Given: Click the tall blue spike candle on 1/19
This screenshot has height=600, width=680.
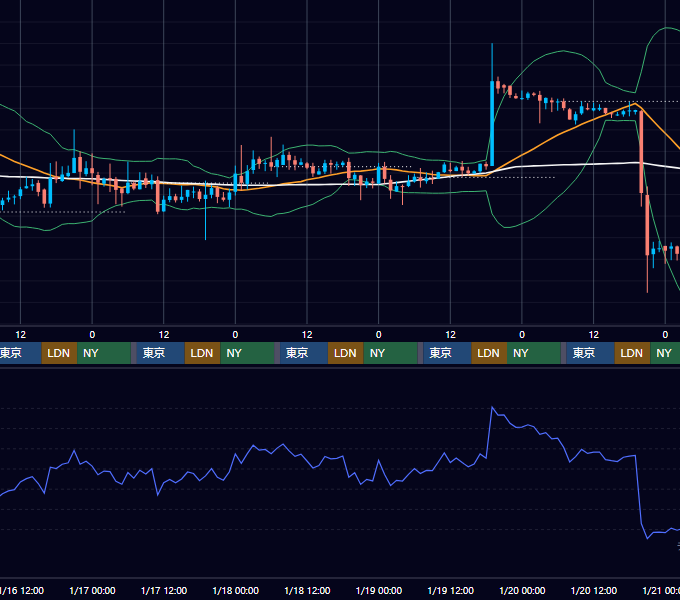Looking at the screenshot, I should (x=492, y=123).
